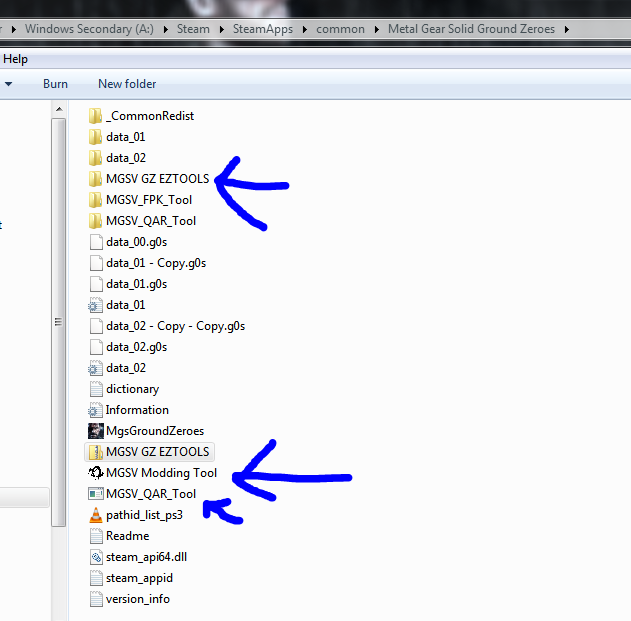Click the data_01 configuration settings file icon

coord(95,305)
